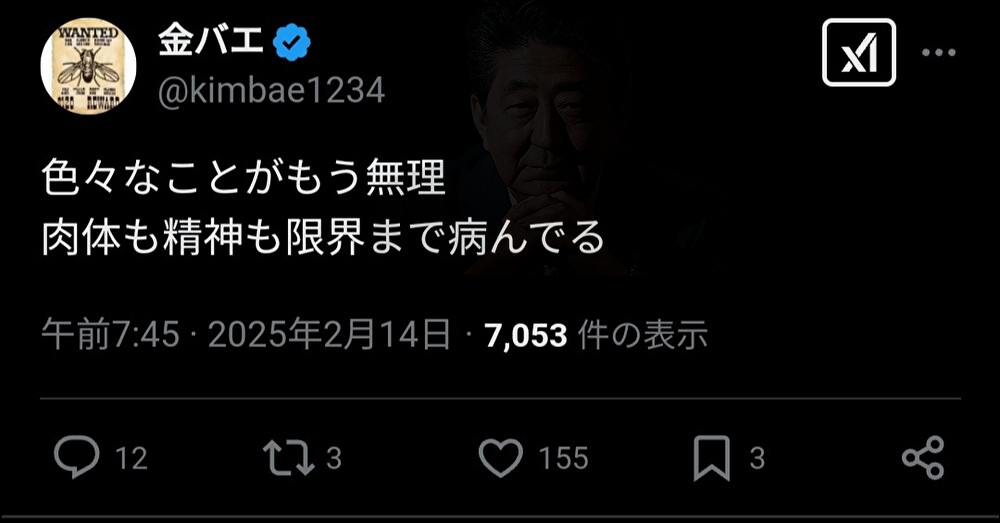Open the Grok xAI explain-post icon

[858, 52]
